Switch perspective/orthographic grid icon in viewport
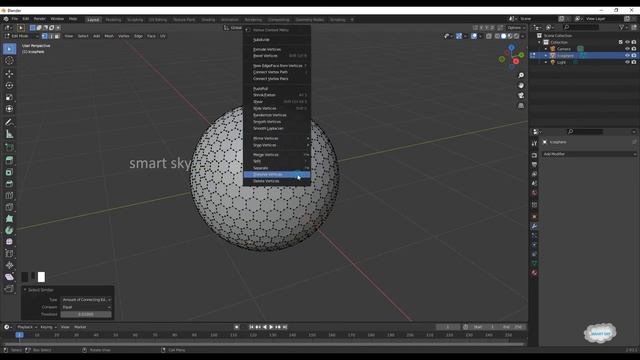Screen dimensions: 640x360 click(x=521, y=106)
